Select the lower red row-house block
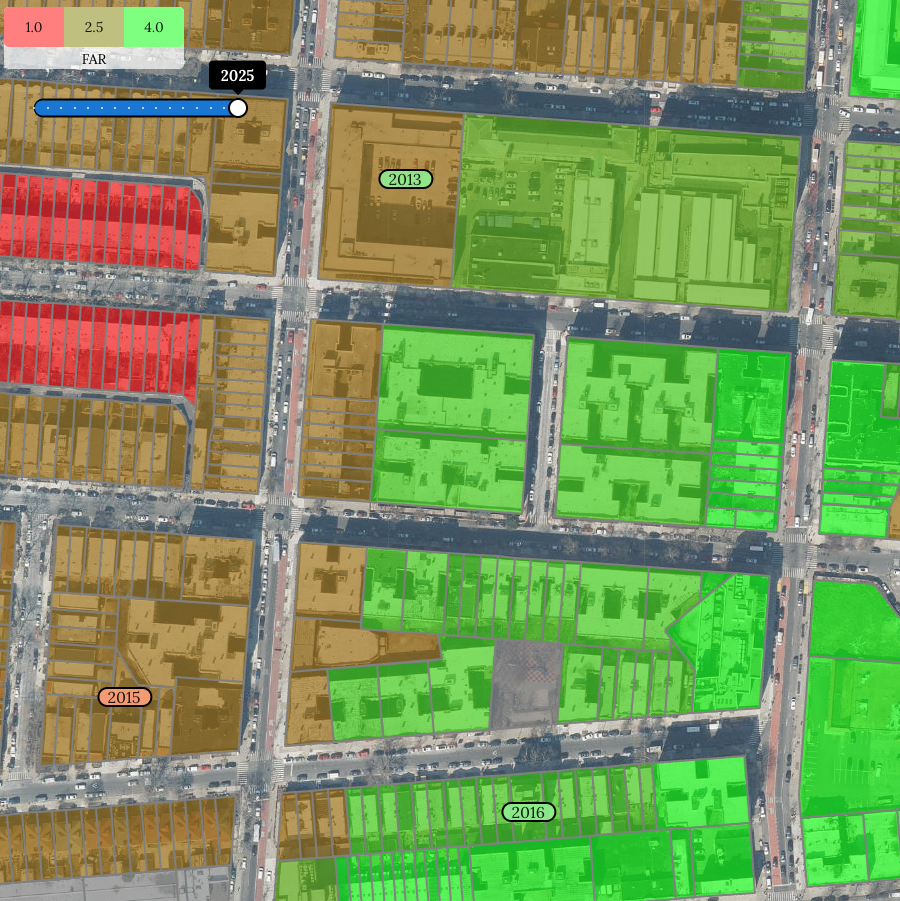This screenshot has width=900, height=901. coord(95,347)
